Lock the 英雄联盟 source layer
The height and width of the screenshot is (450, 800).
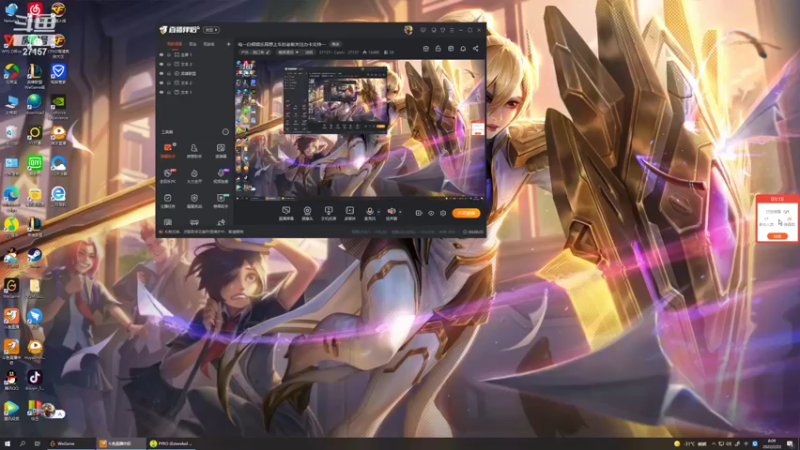(169, 73)
